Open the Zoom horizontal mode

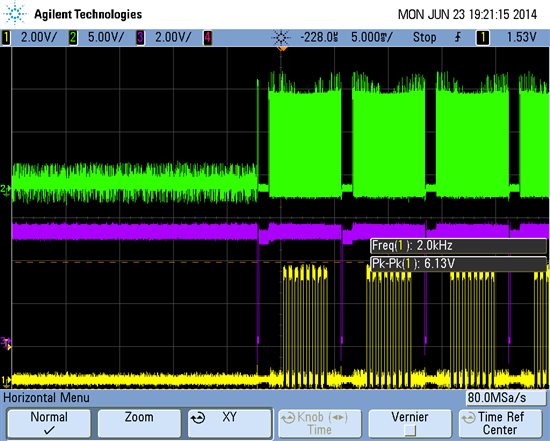pyautogui.click(x=139, y=423)
